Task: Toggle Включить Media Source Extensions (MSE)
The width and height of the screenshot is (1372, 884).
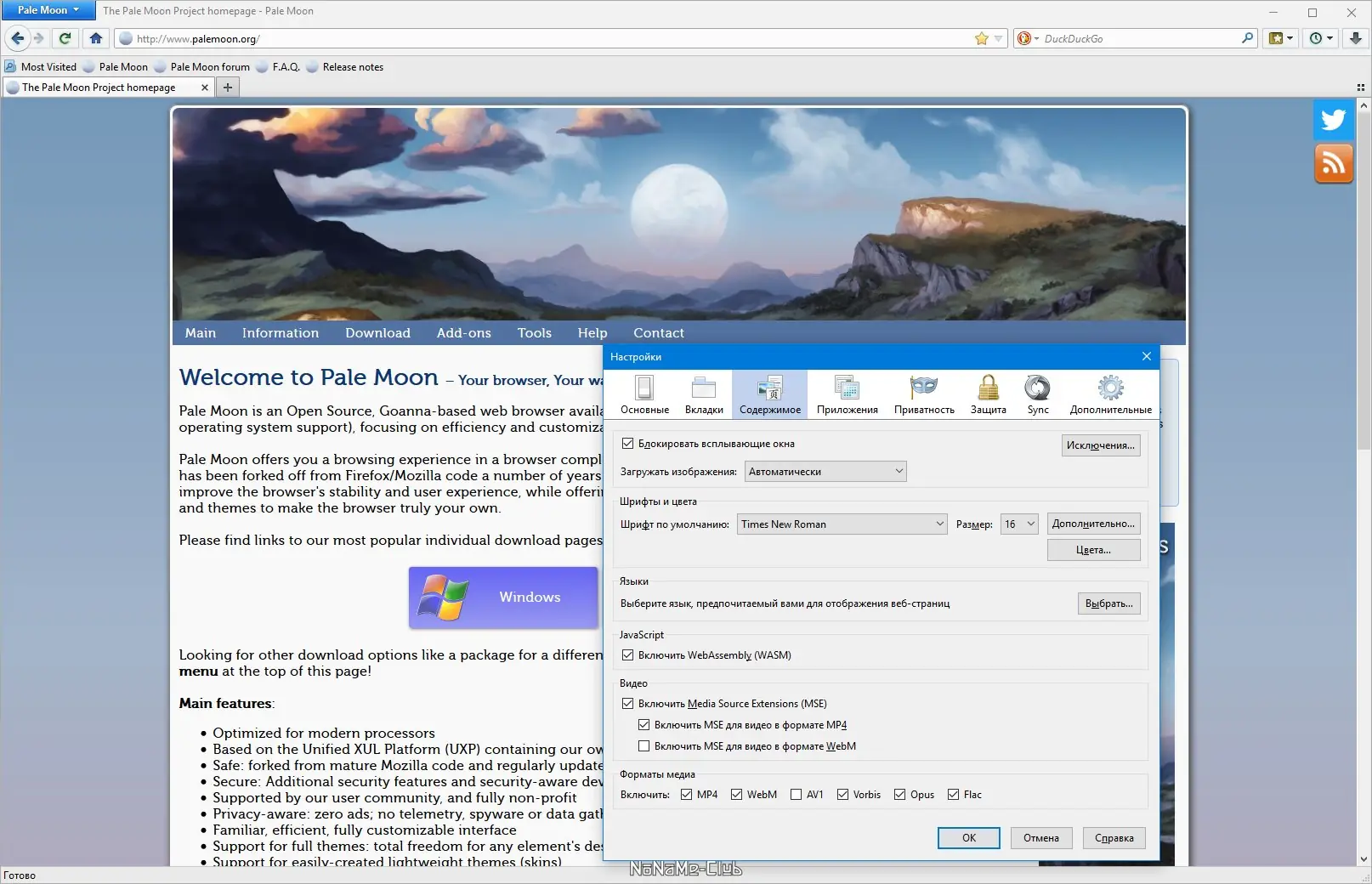Action: click(x=628, y=704)
